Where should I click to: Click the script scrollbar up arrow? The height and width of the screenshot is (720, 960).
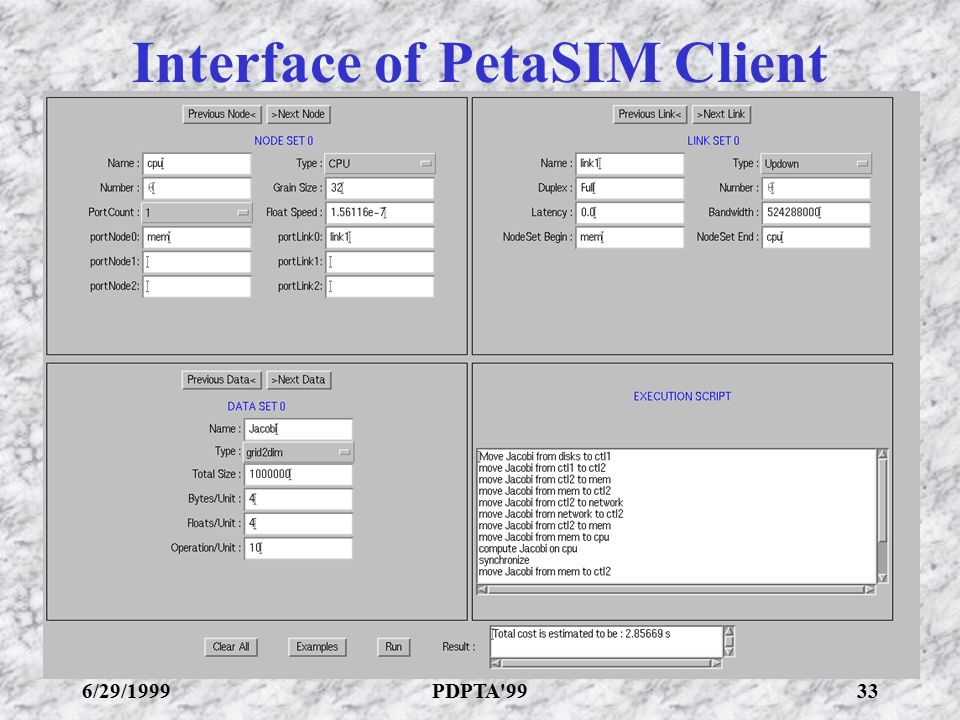coord(883,454)
